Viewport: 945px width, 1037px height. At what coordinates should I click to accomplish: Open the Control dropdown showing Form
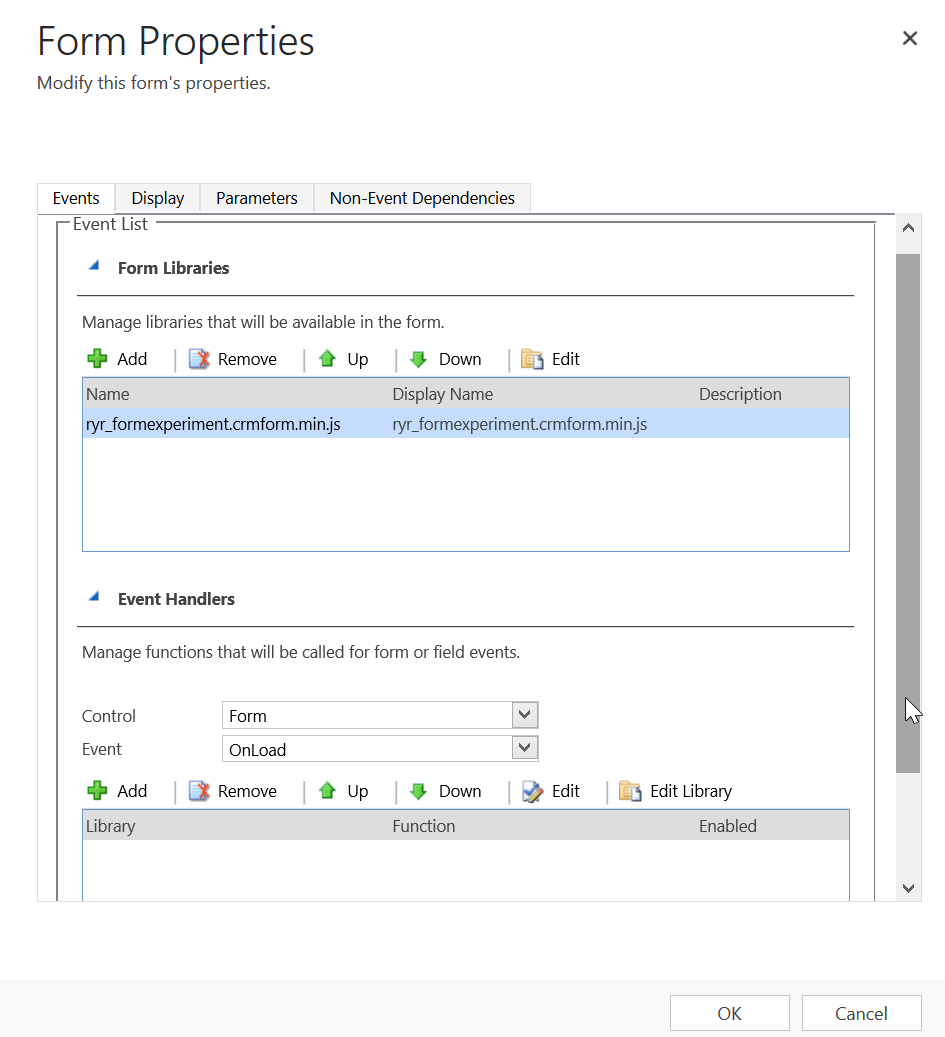click(x=524, y=715)
